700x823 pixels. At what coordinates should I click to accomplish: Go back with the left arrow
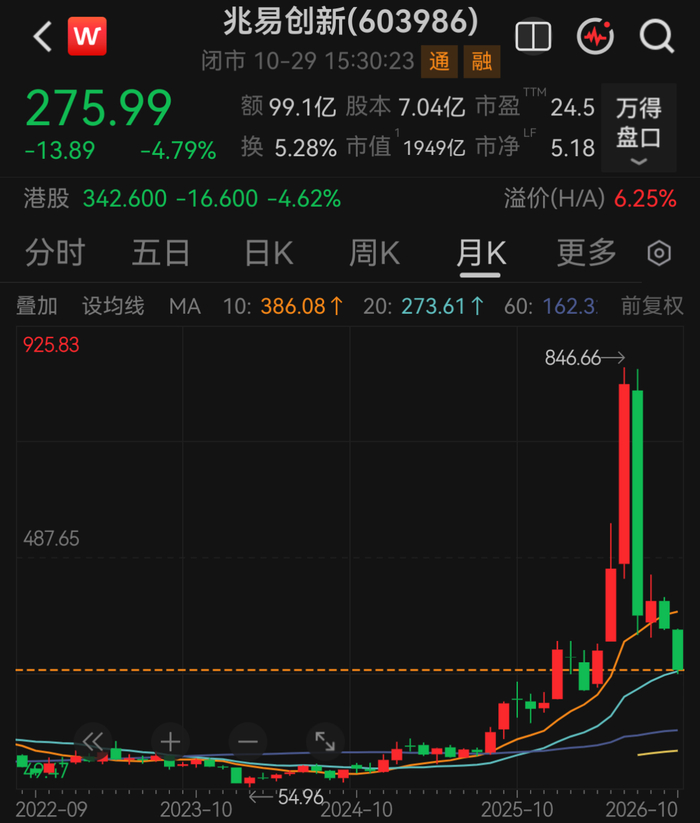[43, 37]
